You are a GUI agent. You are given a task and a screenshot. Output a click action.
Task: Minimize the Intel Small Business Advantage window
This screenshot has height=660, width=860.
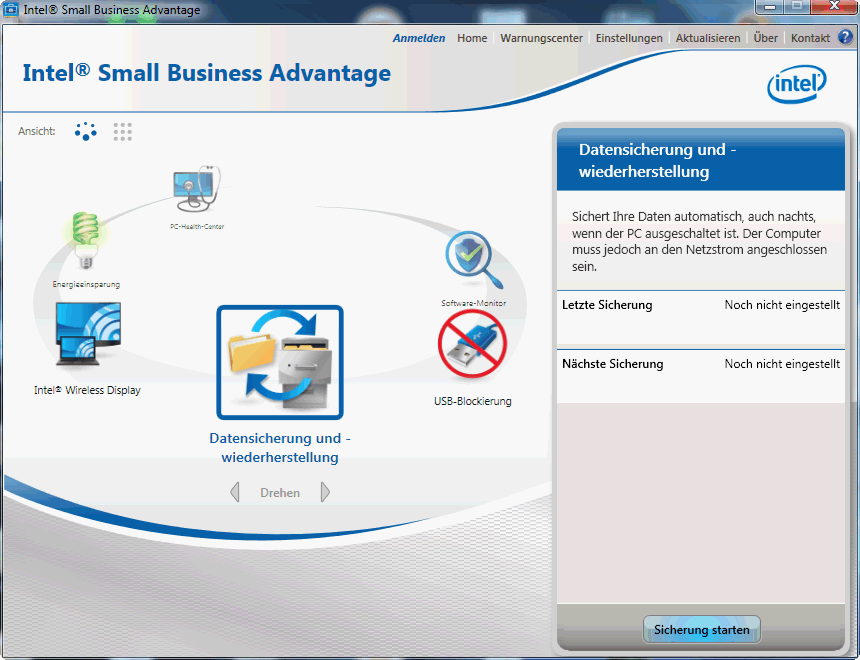(x=772, y=7)
